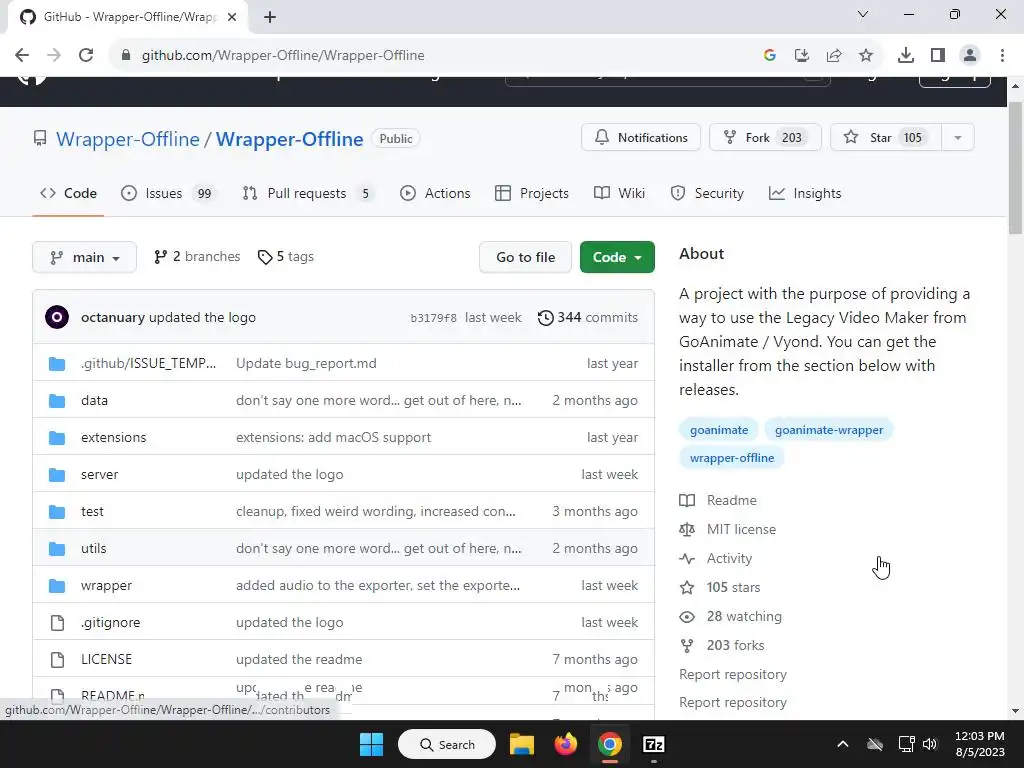1024x768 pixels.
Task: Open the Projects tab
Action: tap(532, 193)
